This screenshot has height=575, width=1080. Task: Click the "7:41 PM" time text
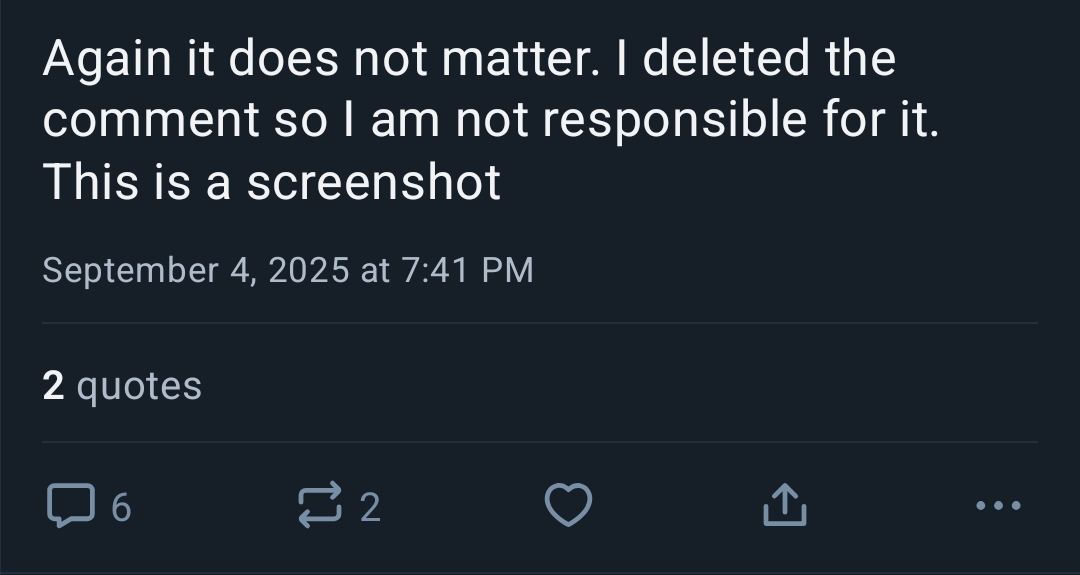tap(467, 270)
